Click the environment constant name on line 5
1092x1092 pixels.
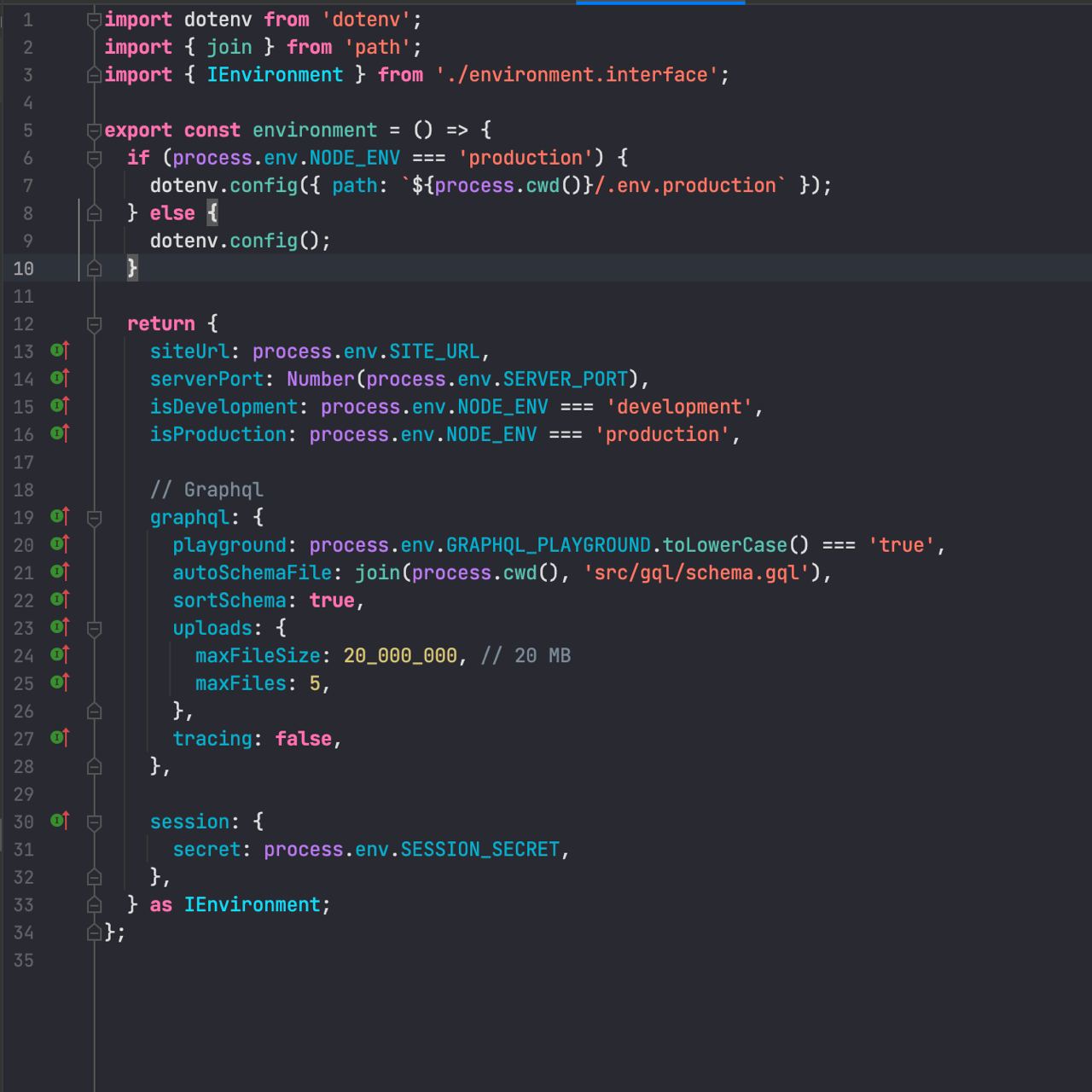tap(315, 131)
